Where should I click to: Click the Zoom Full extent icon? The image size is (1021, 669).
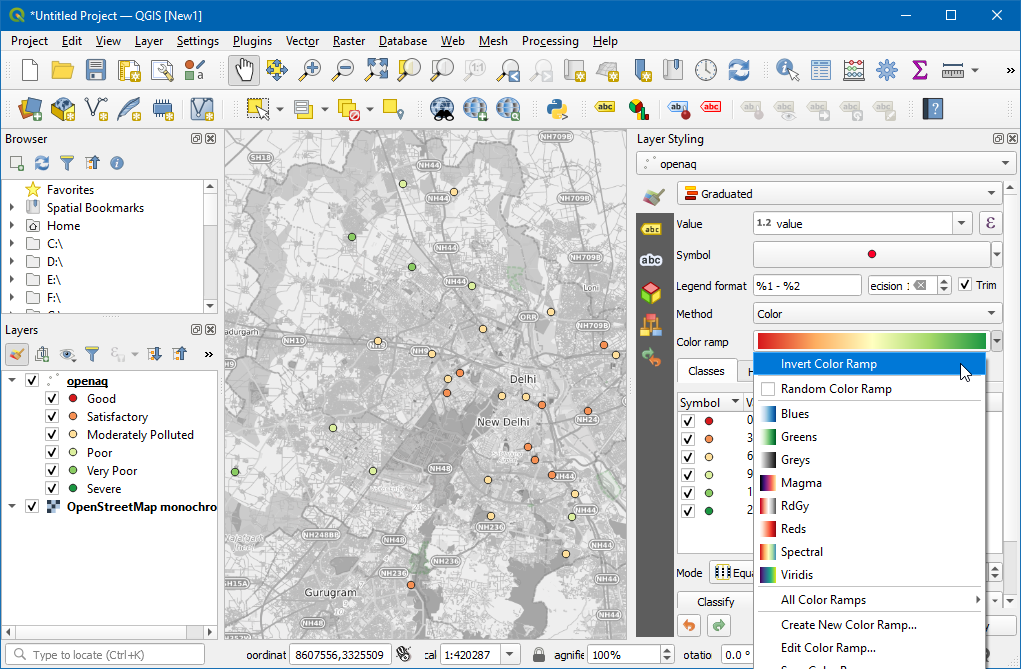(376, 70)
